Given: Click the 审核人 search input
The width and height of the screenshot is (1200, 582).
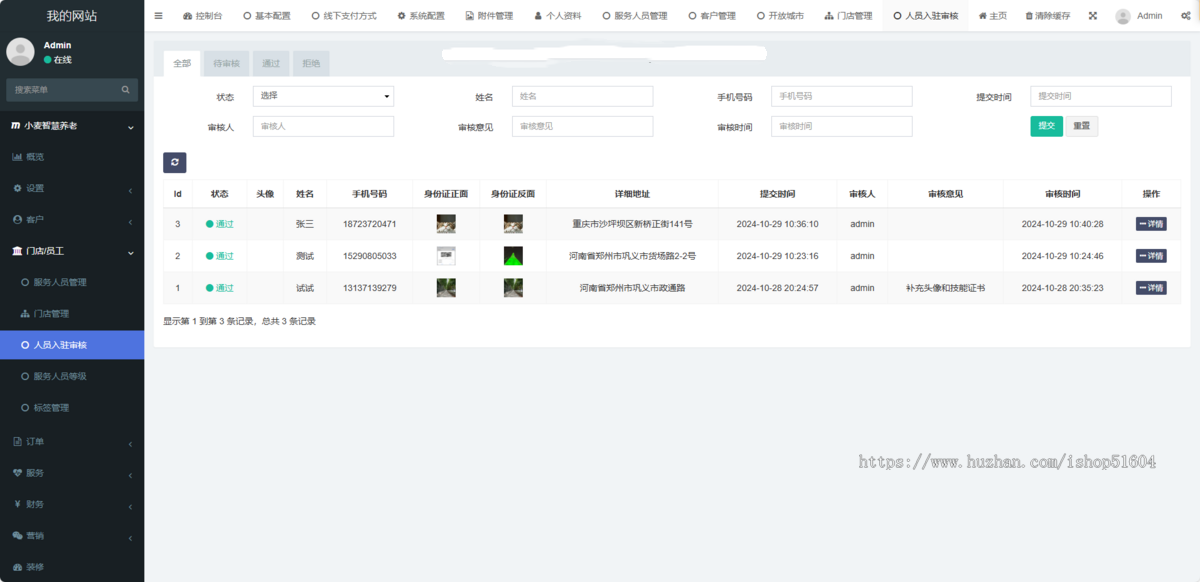Looking at the screenshot, I should [x=323, y=126].
